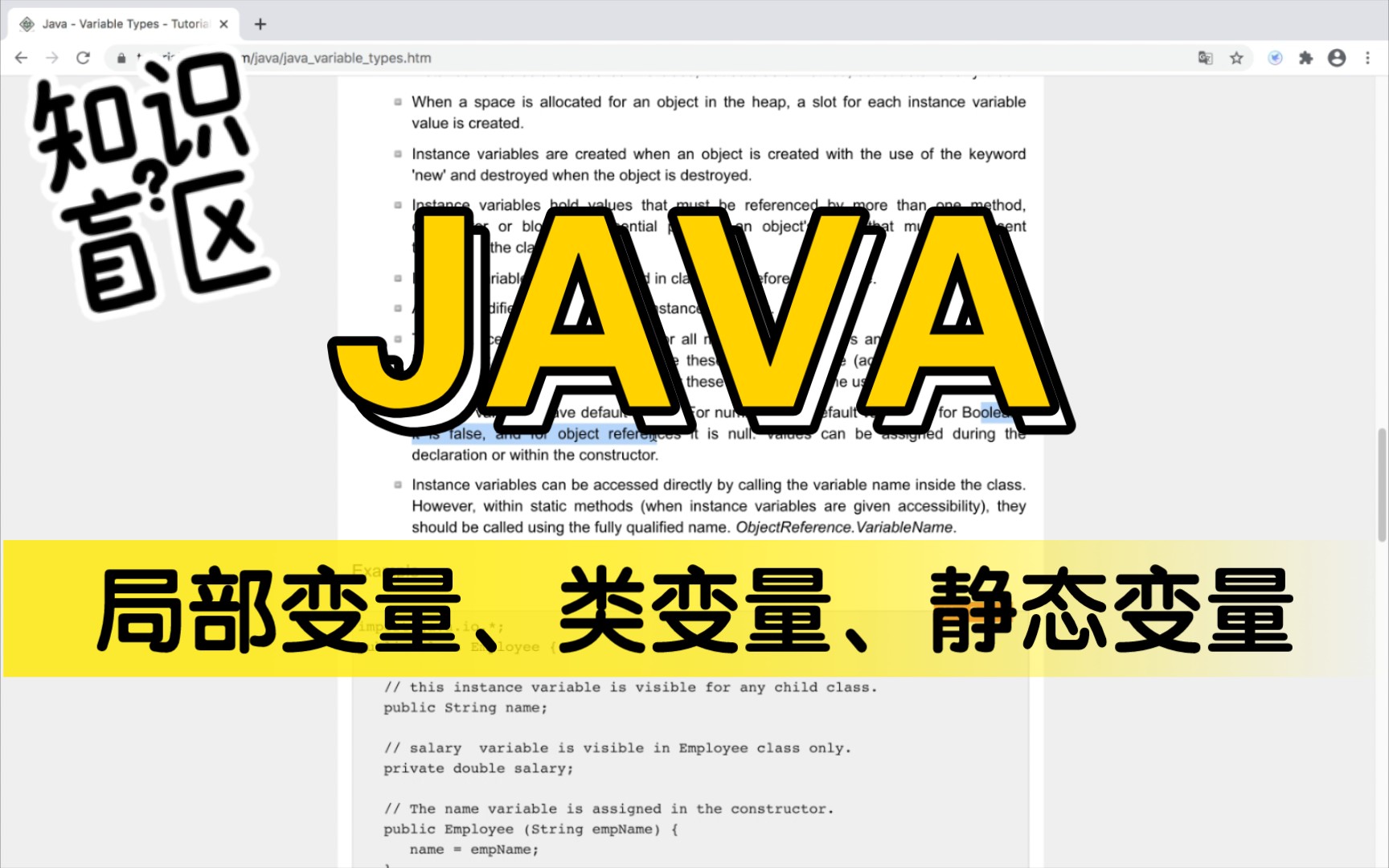The height and width of the screenshot is (868, 1389).
Task: Close the Java - Variable Types tab
Action: (x=223, y=24)
